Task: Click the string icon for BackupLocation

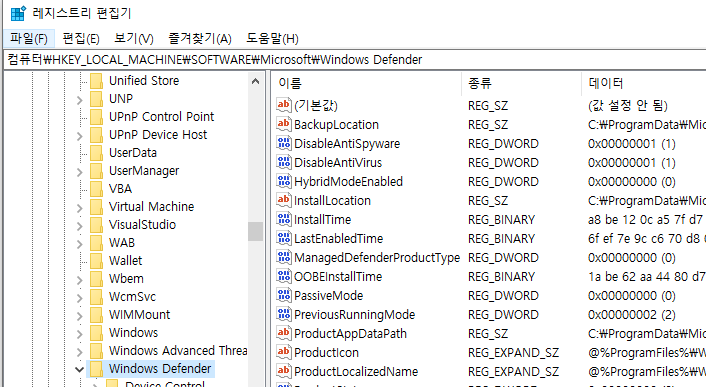Action: [284, 124]
